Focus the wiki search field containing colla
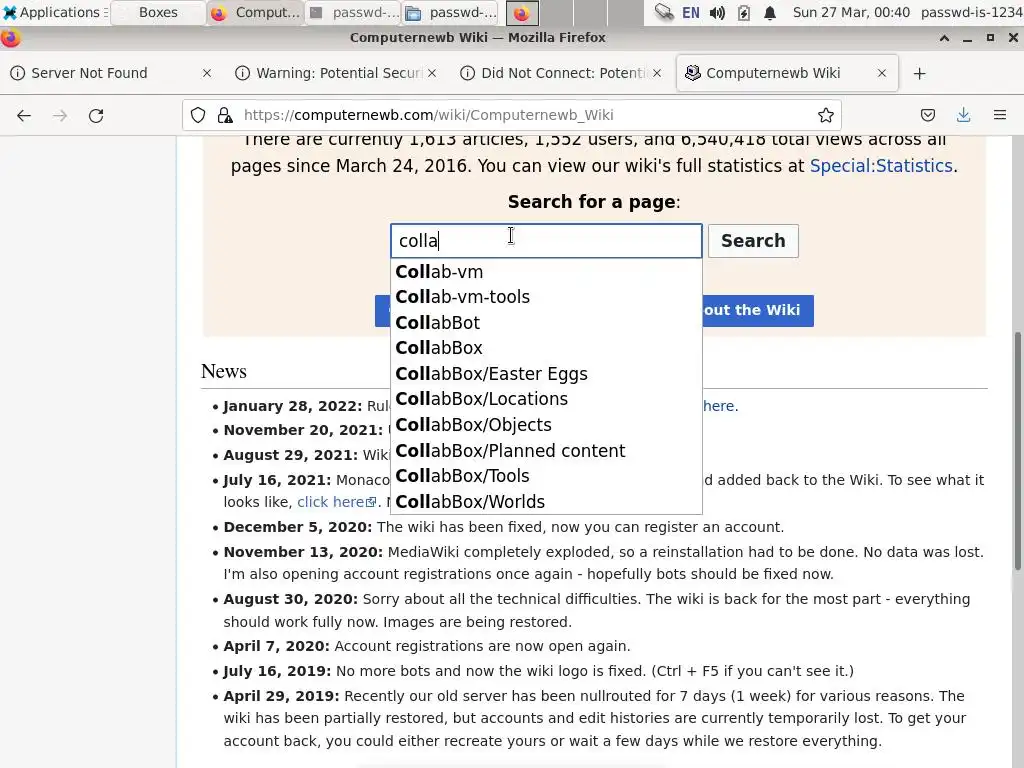The height and width of the screenshot is (768, 1024). click(546, 241)
